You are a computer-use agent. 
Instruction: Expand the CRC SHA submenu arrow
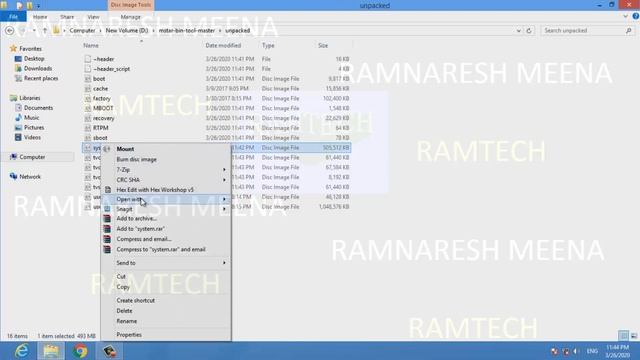[x=224, y=180]
